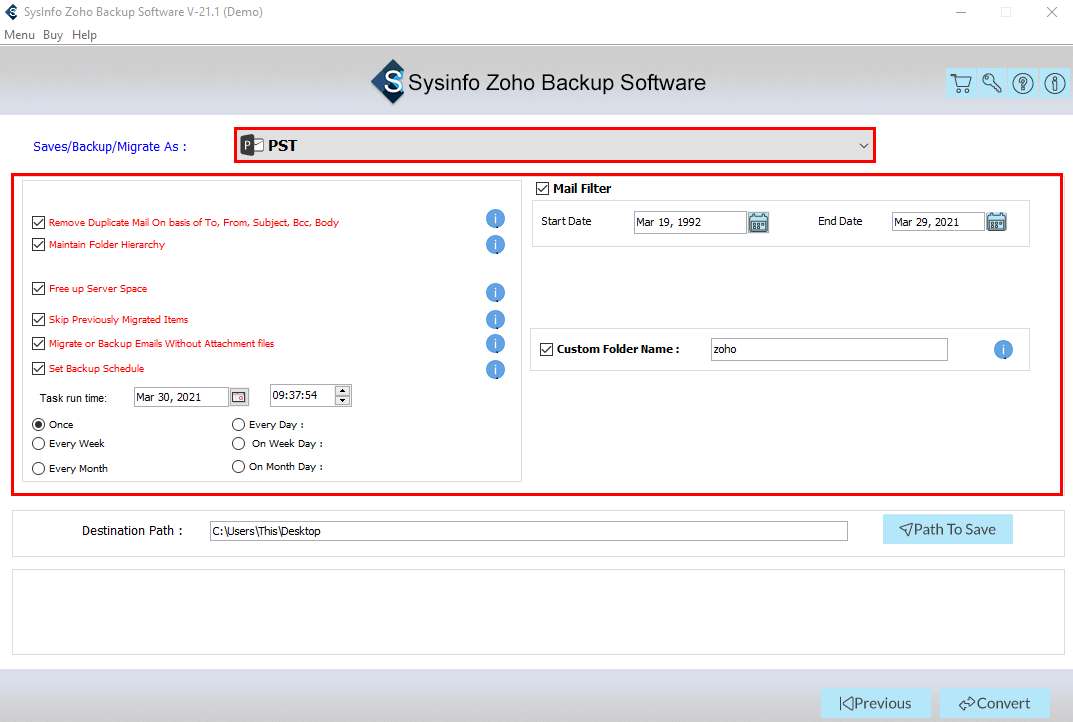Click the Convert button
The image size is (1073, 722).
994,703
